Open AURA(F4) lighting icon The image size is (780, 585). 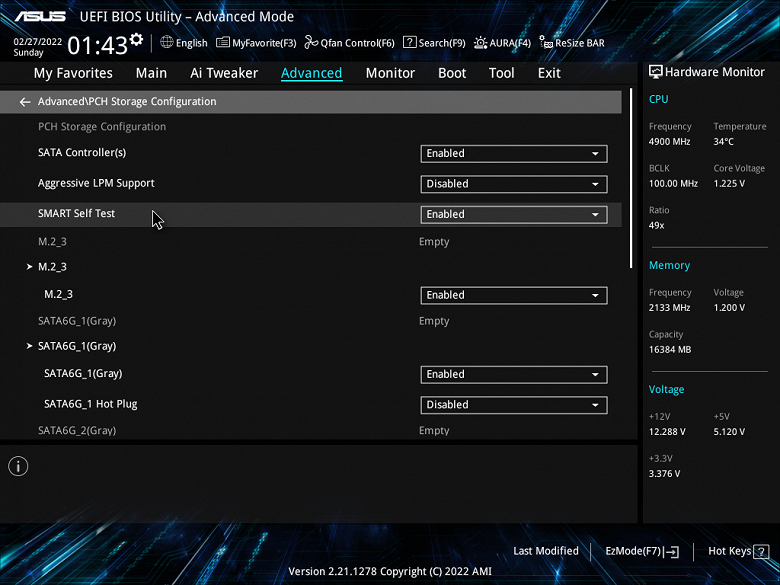[480, 43]
